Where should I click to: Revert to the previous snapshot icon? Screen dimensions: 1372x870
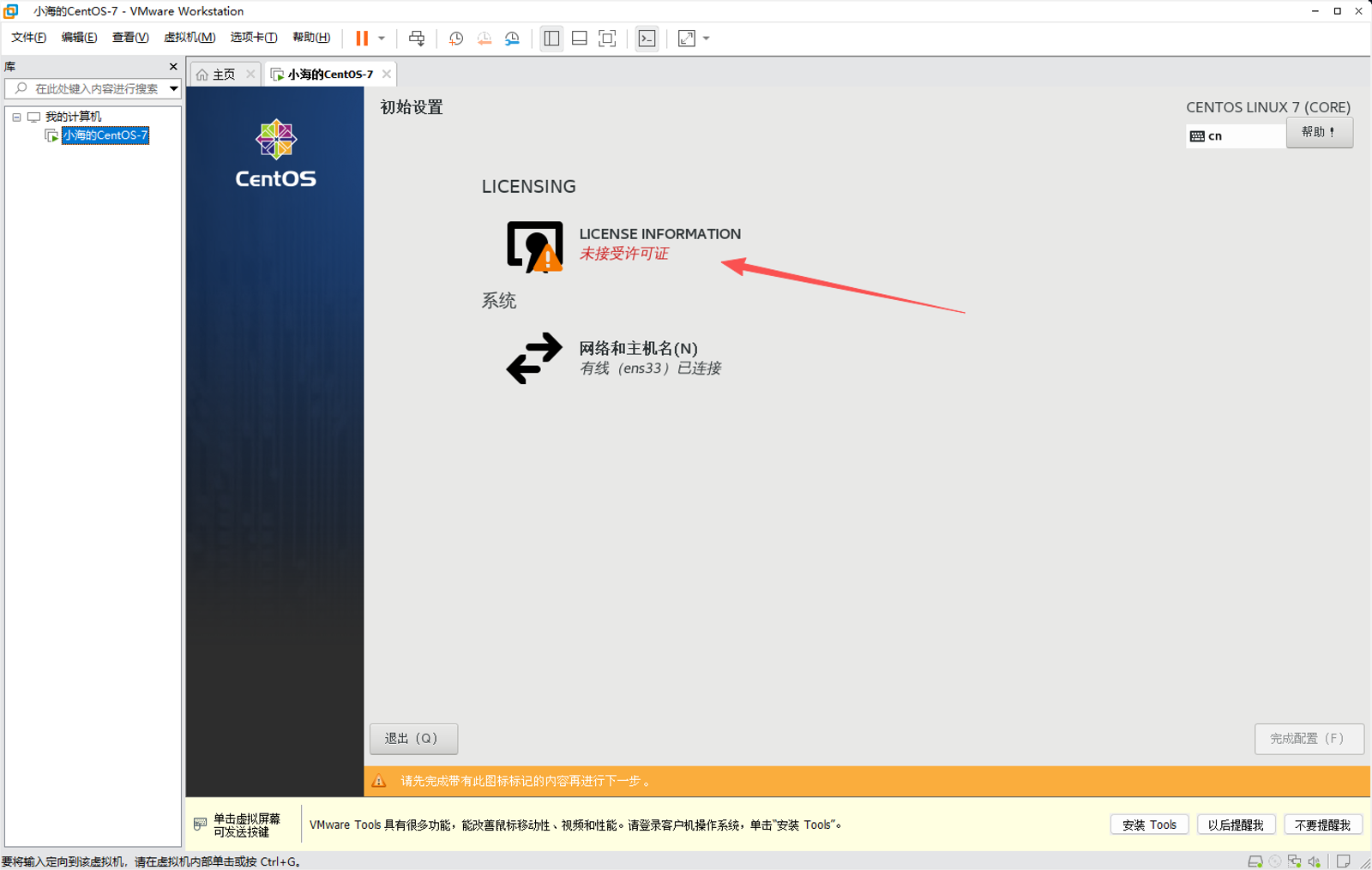484,38
